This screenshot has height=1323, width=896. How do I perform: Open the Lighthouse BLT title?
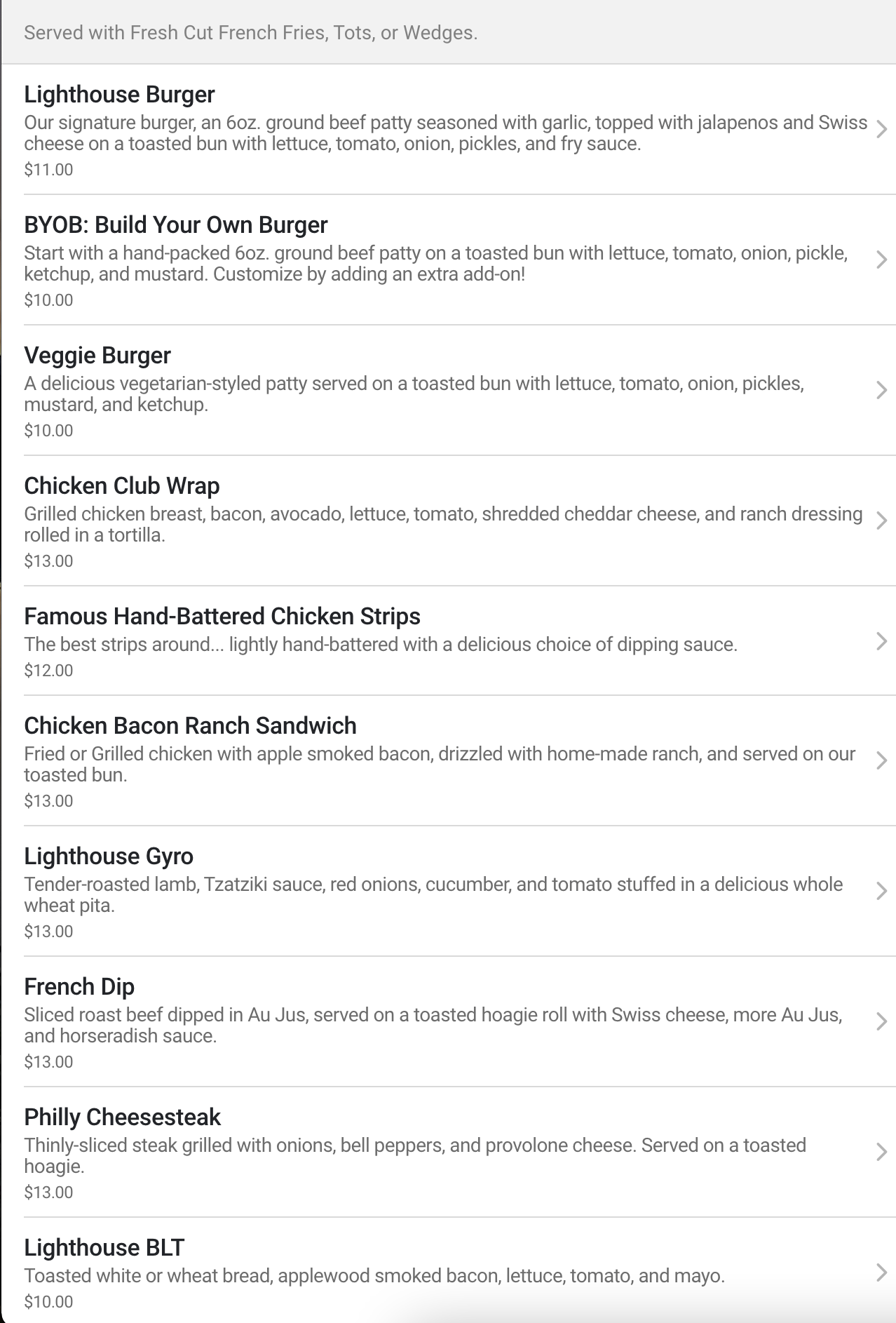coord(104,1248)
